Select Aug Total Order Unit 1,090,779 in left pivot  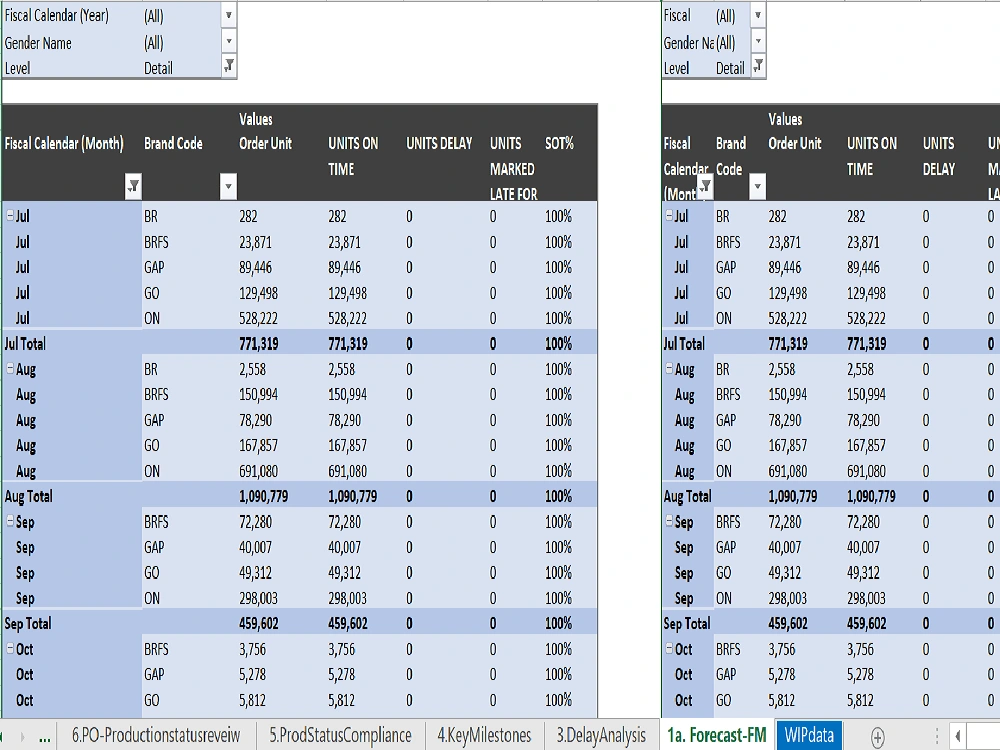pyautogui.click(x=263, y=496)
